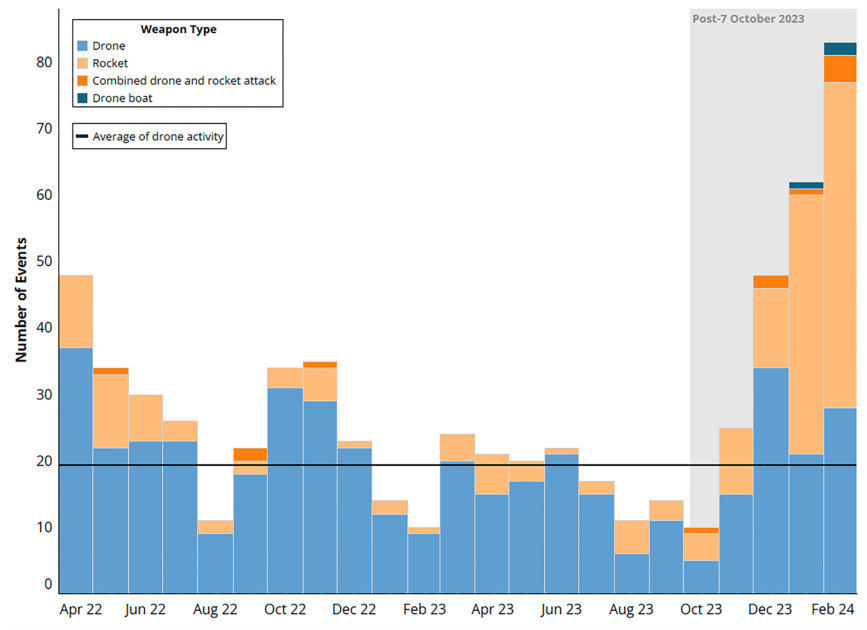
Task: Click the blue Drone legend swatch
Action: click(84, 46)
